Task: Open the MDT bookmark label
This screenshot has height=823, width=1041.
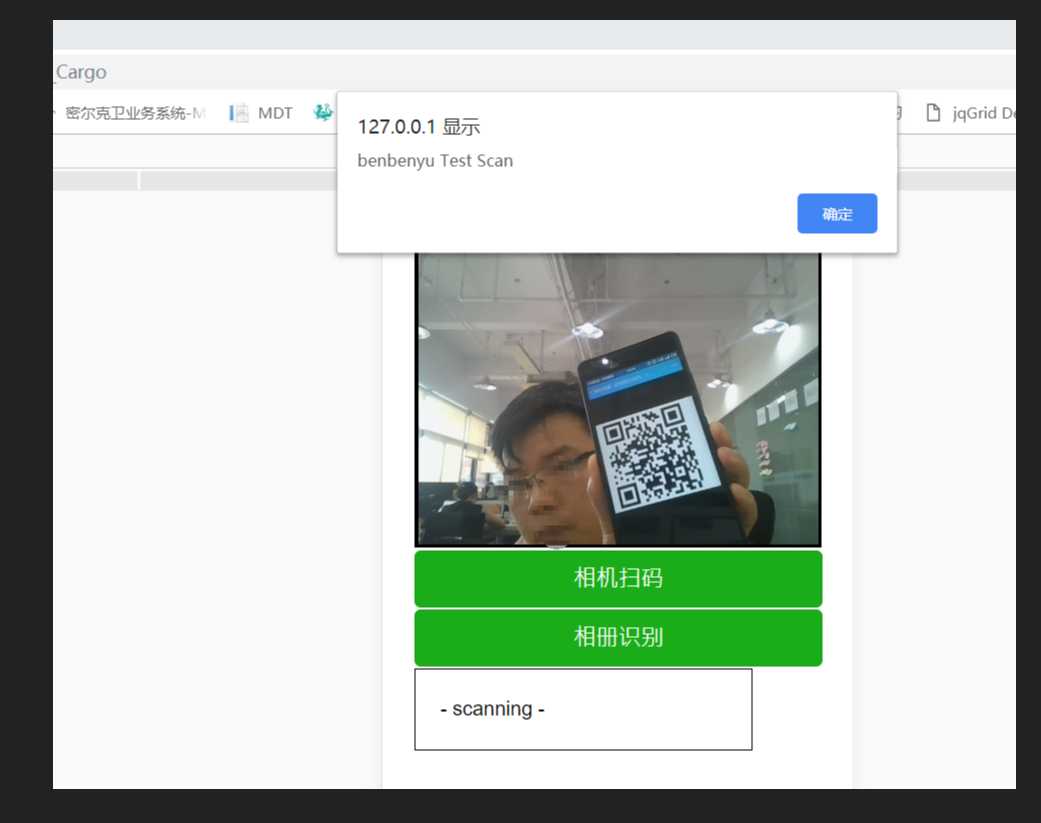Action: [275, 113]
